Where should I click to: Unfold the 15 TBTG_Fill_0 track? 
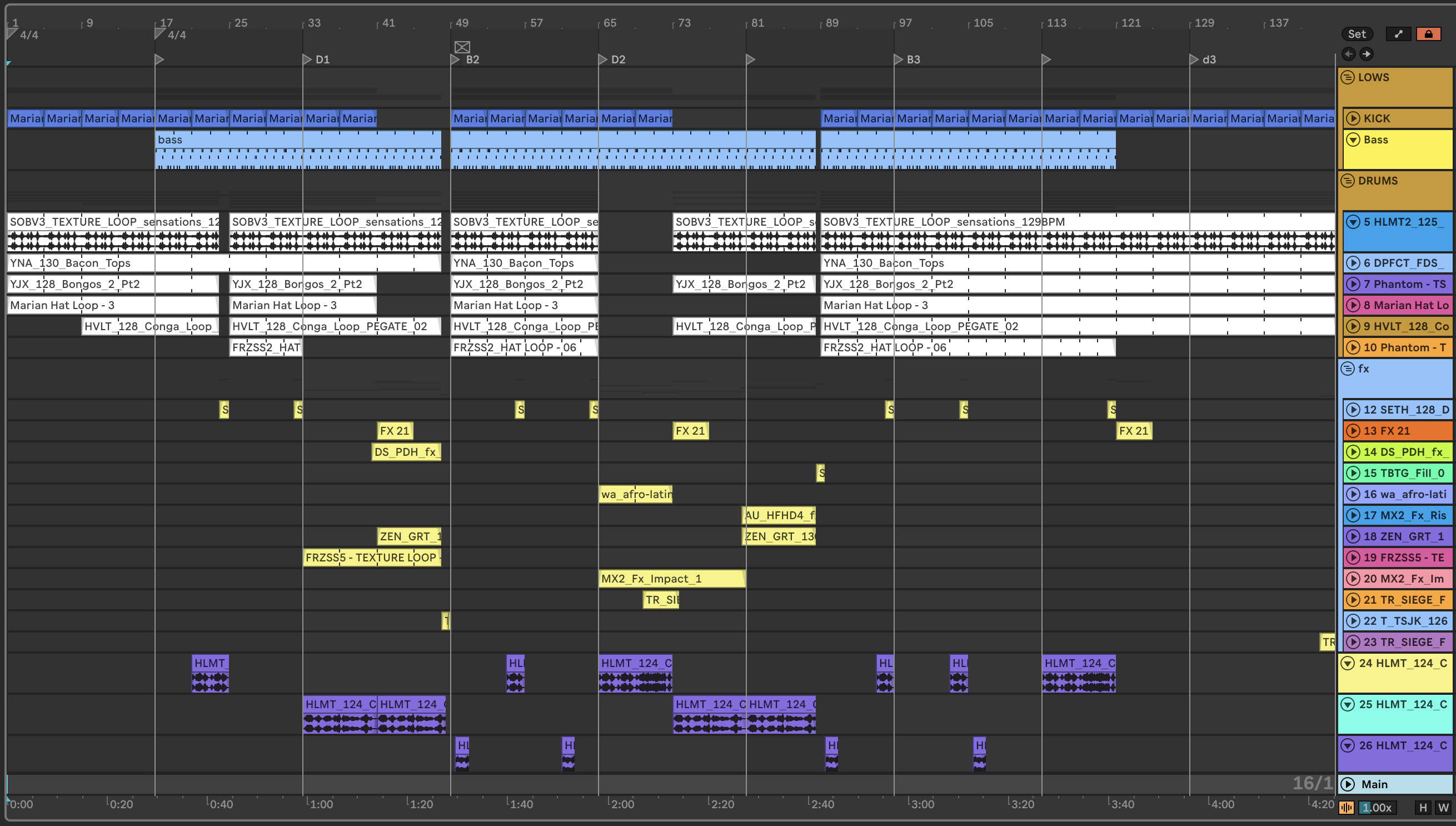pos(1353,473)
